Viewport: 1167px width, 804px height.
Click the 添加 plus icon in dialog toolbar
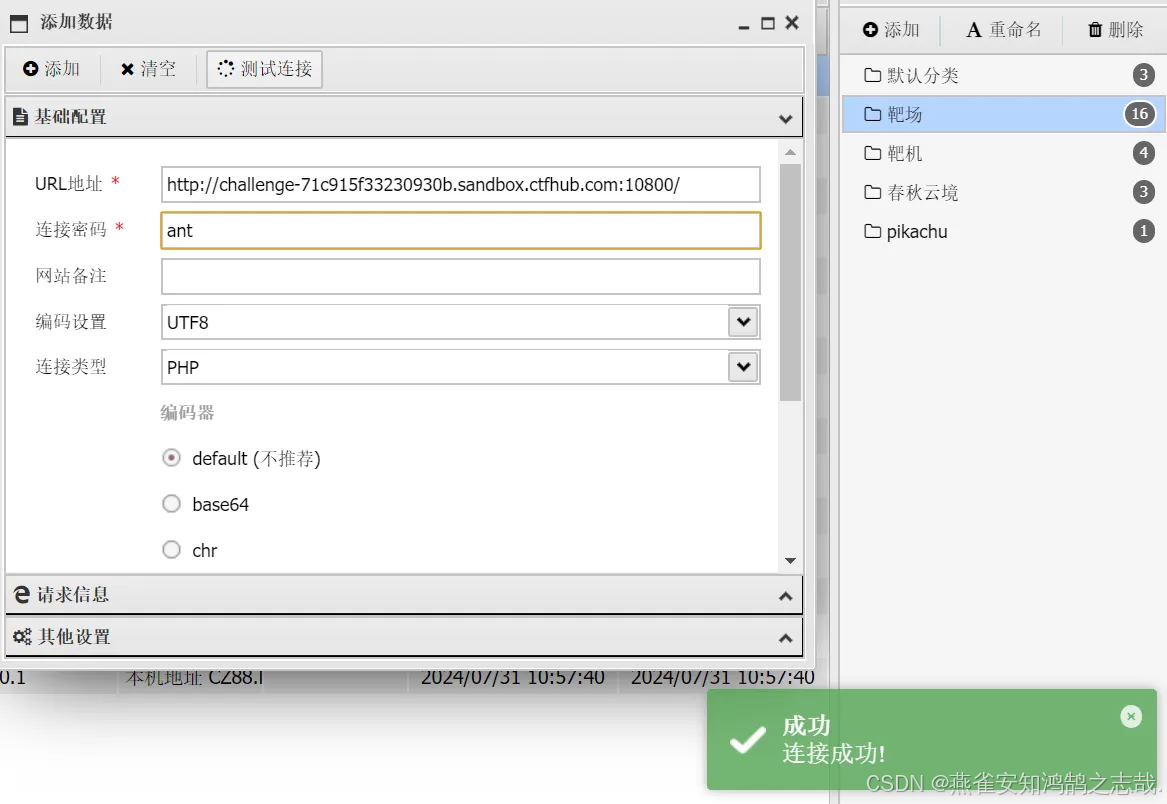click(x=33, y=69)
